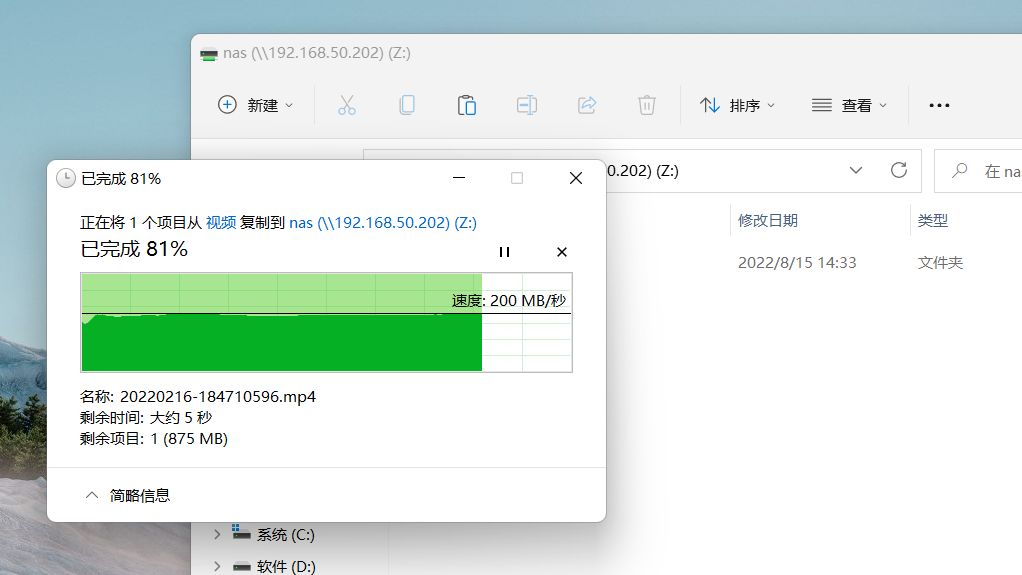Click the clock icon in copy dialog title
The width and height of the screenshot is (1022, 575).
pos(66,178)
